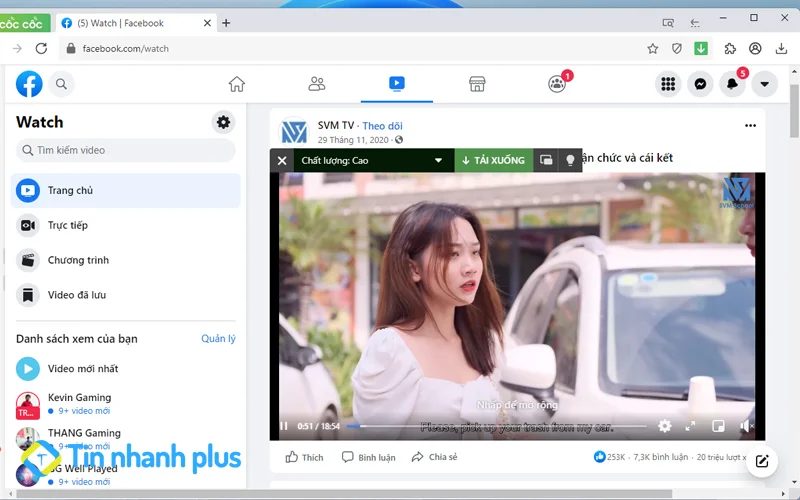Screen dimensions: 800x500
Task: Expand video to fullscreen
Action: [x=690, y=426]
